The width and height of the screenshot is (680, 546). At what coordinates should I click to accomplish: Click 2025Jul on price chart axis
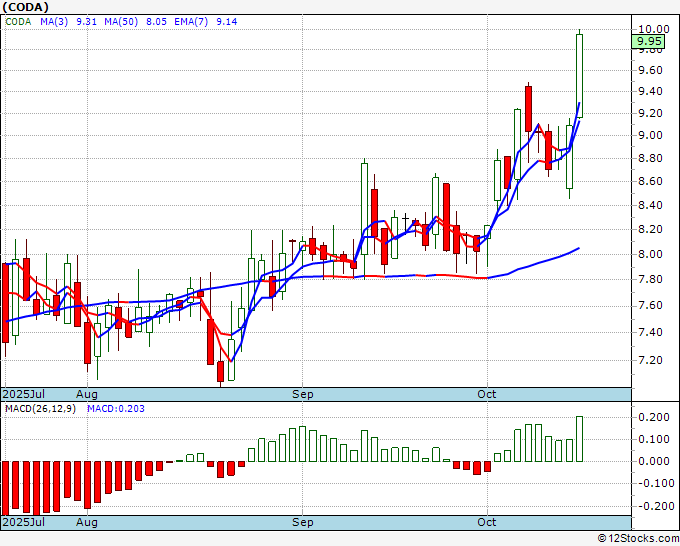pos(24,394)
